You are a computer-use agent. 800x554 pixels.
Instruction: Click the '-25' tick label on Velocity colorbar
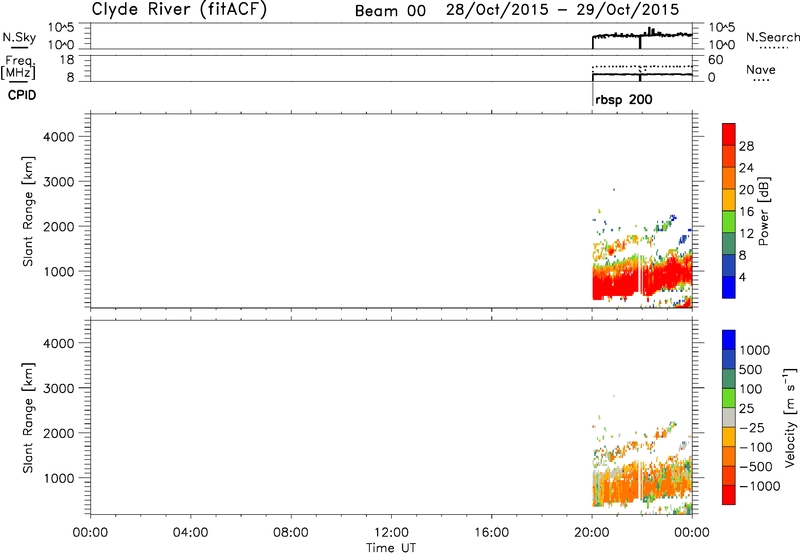tap(752, 427)
